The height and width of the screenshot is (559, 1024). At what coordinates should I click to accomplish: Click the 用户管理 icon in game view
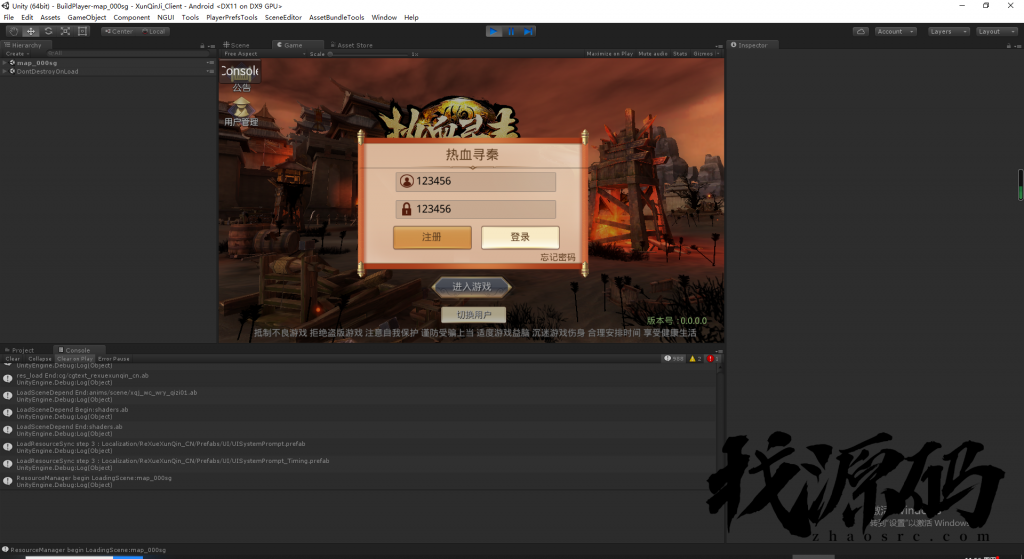(x=241, y=112)
